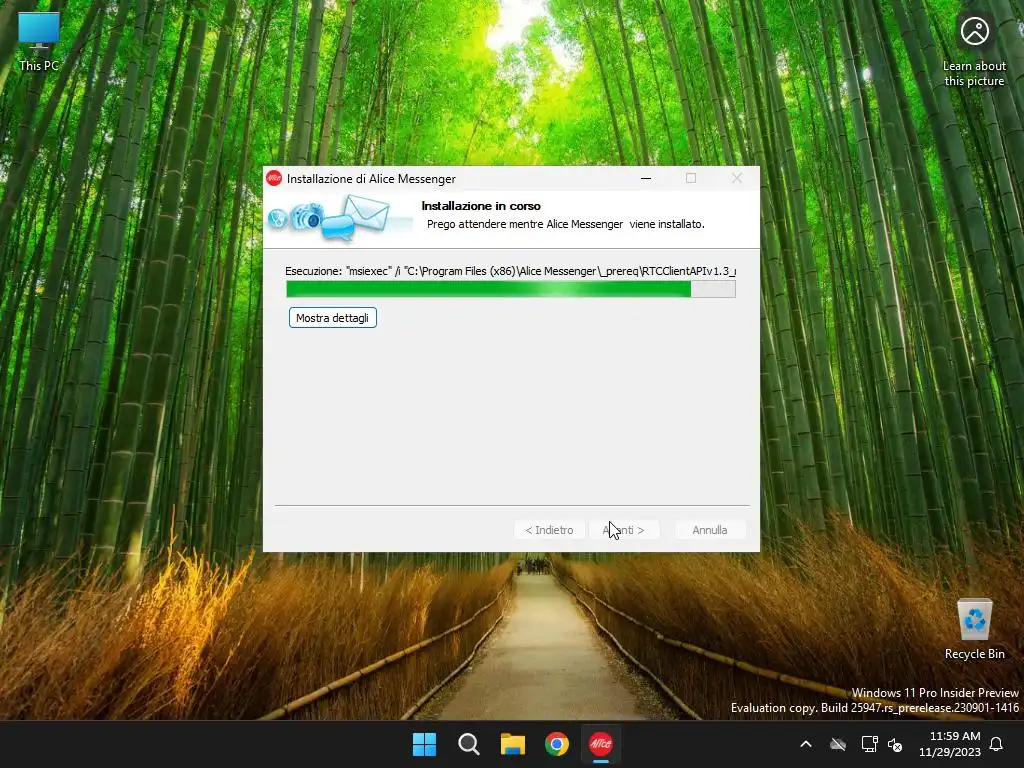Minimize the Alice Messenger installer window
The width and height of the screenshot is (1024, 768).
[x=646, y=178]
